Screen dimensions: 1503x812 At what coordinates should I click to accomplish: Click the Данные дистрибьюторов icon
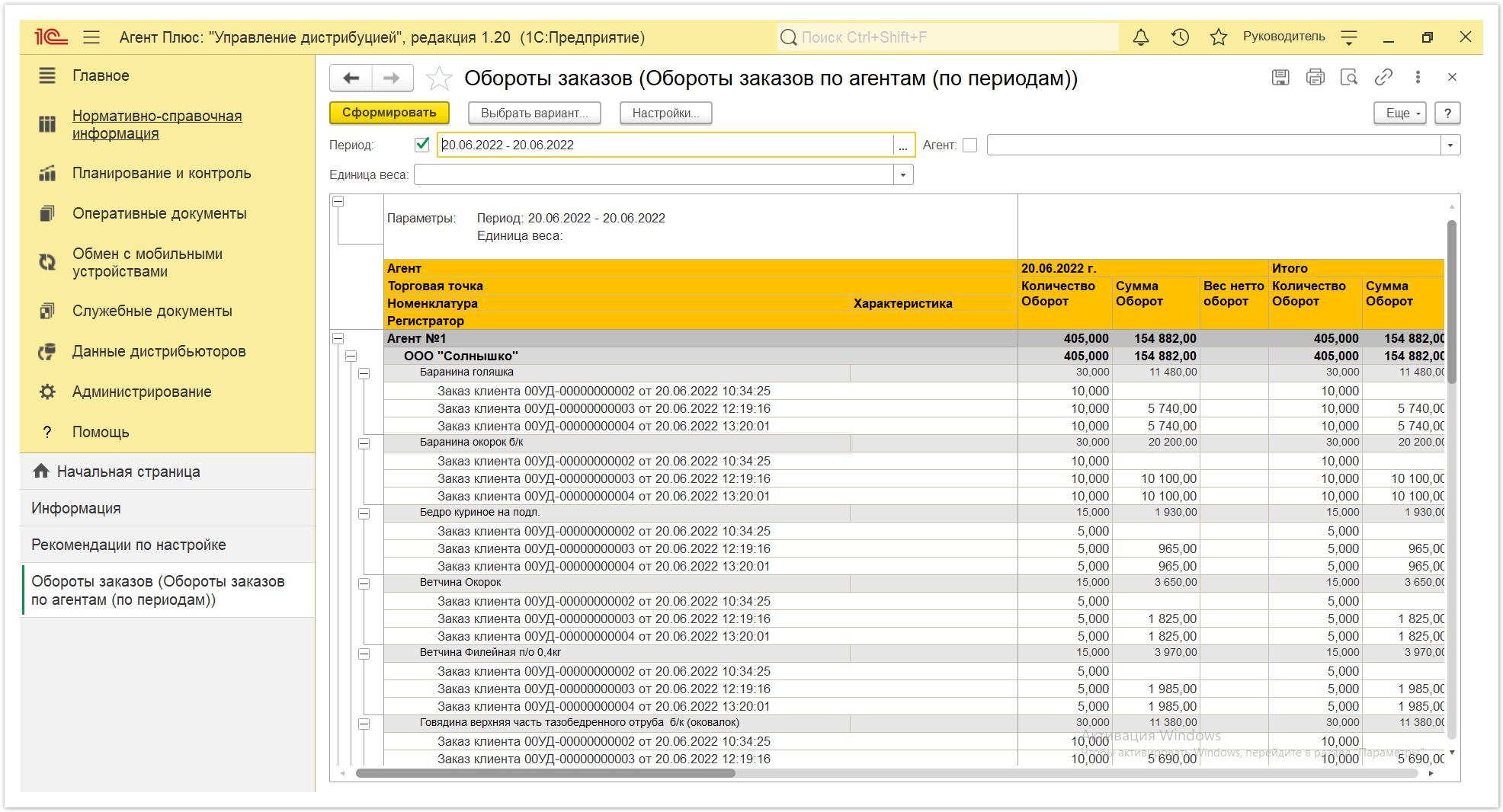(x=47, y=351)
